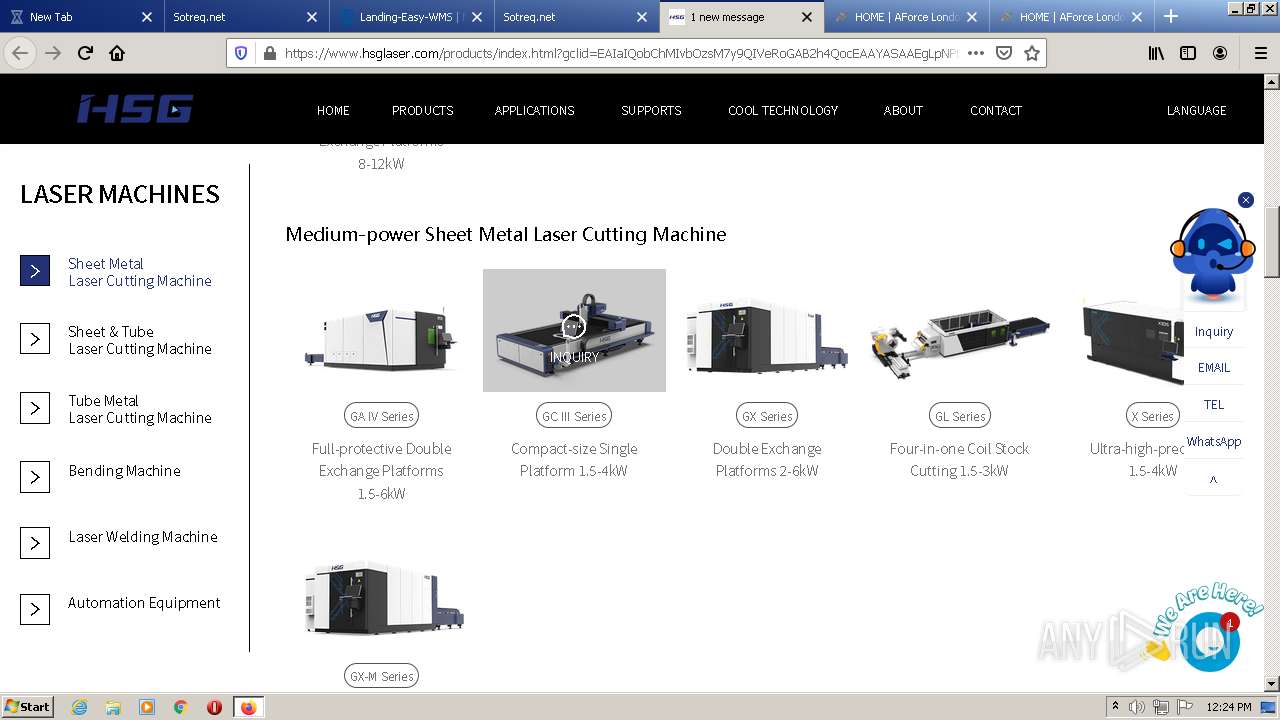Click the tracking protection shield icon
This screenshot has height=720, width=1280.
(x=241, y=53)
